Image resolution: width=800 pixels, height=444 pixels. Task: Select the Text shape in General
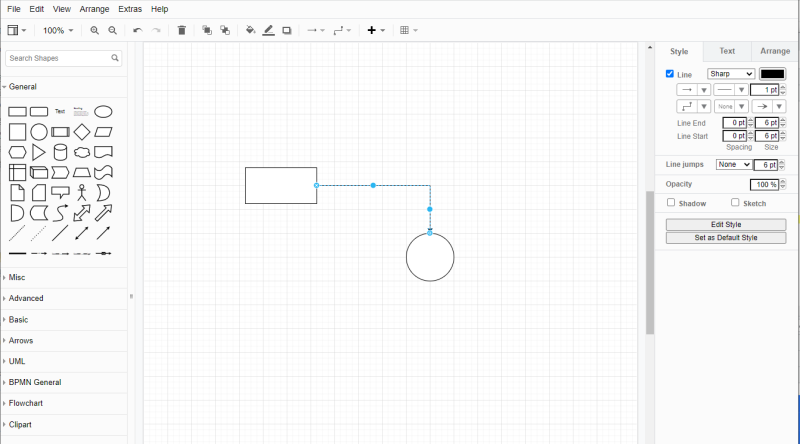pyautogui.click(x=60, y=111)
